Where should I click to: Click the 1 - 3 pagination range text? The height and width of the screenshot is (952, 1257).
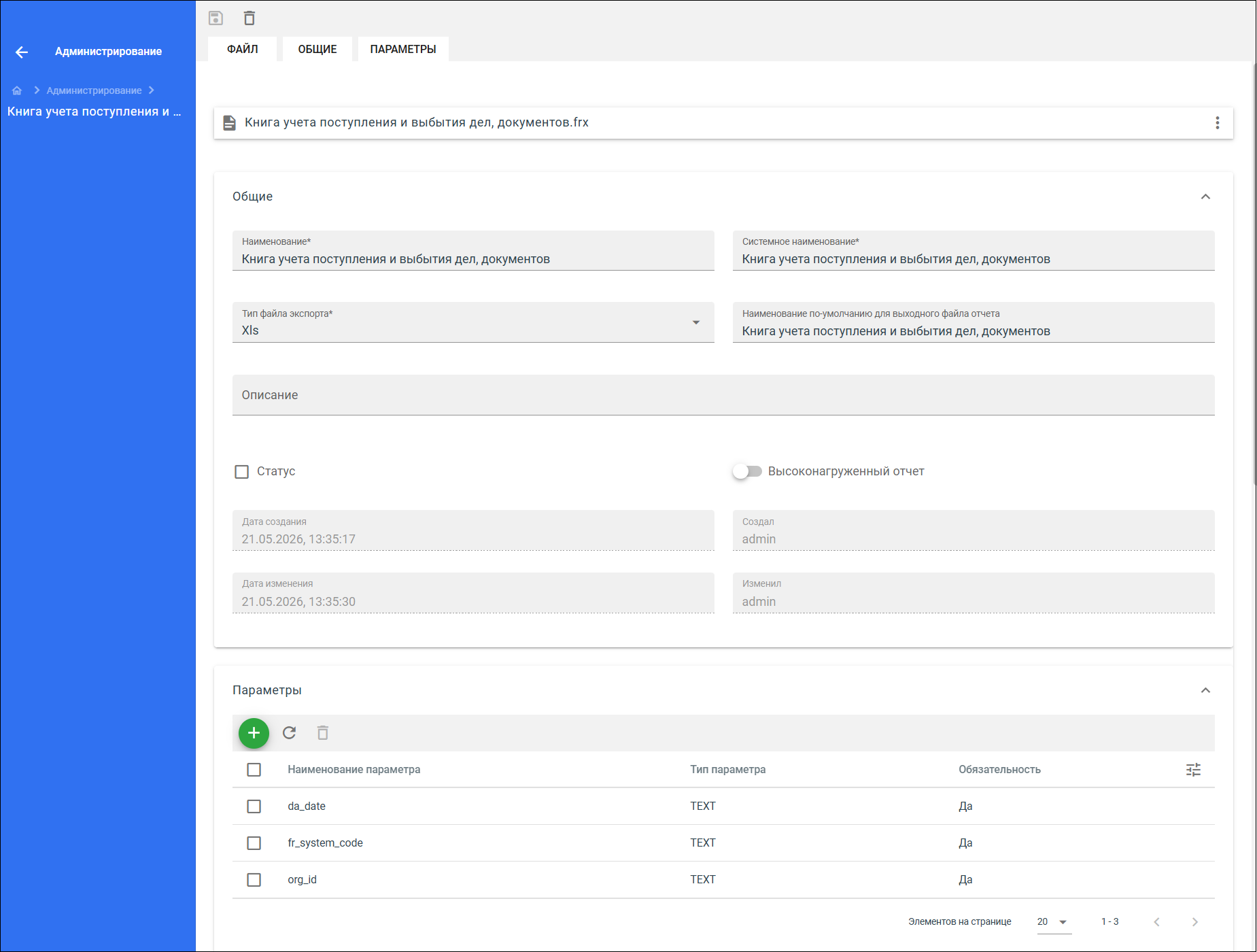(1109, 922)
